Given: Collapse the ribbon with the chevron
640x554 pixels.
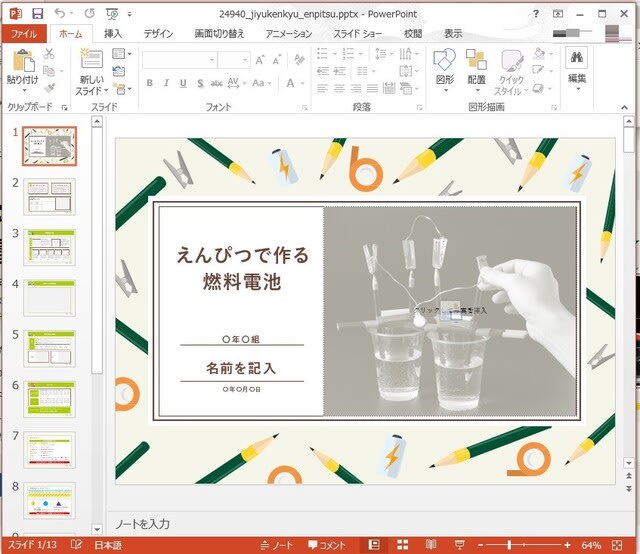Looking at the screenshot, I should 624,107.
